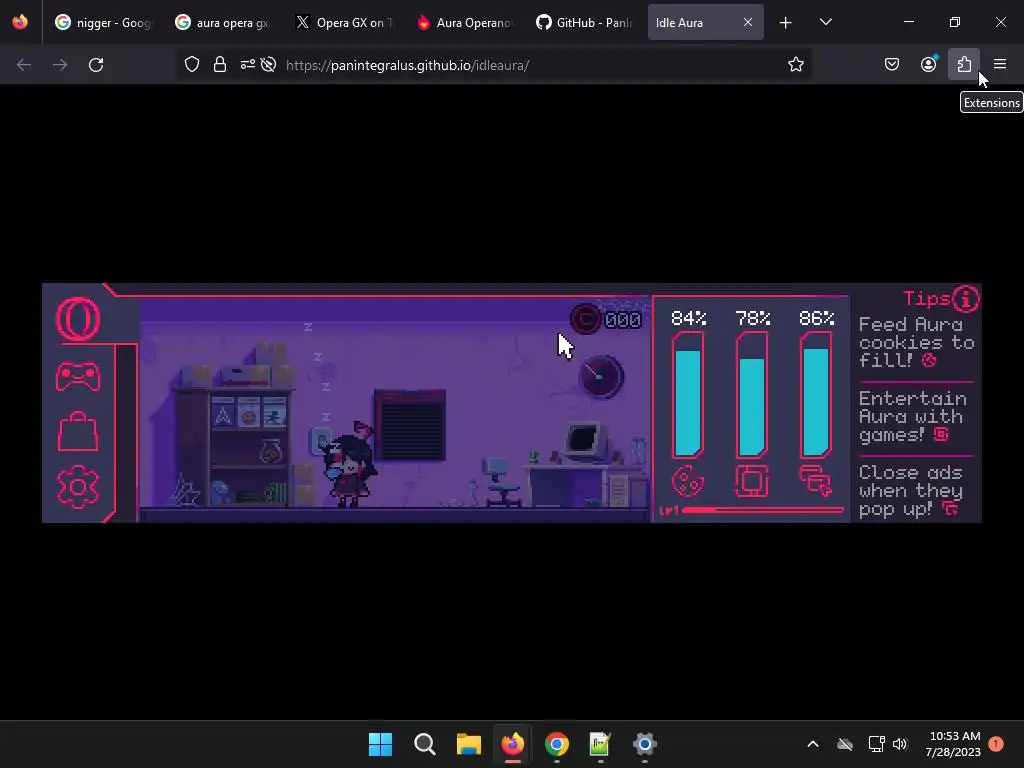Go forward with the forward arrow
Image resolution: width=1024 pixels, height=768 pixels.
(x=60, y=65)
